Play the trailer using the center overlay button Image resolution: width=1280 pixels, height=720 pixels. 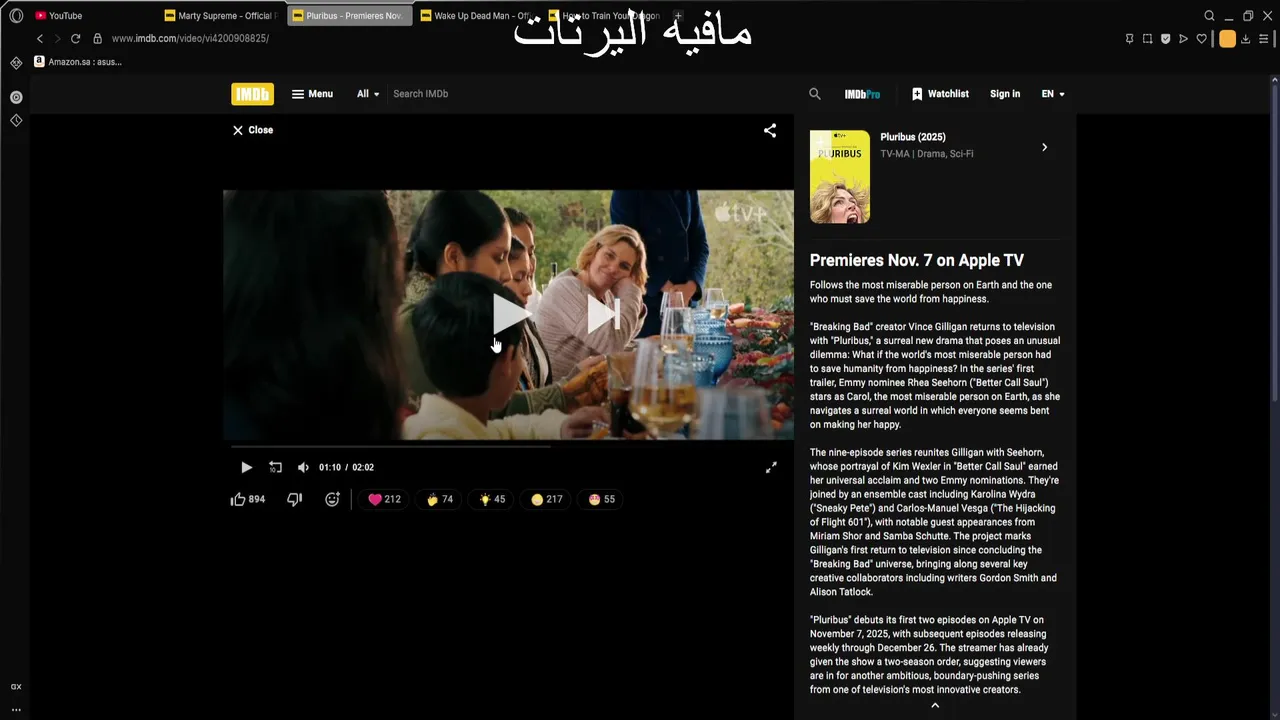(511, 315)
